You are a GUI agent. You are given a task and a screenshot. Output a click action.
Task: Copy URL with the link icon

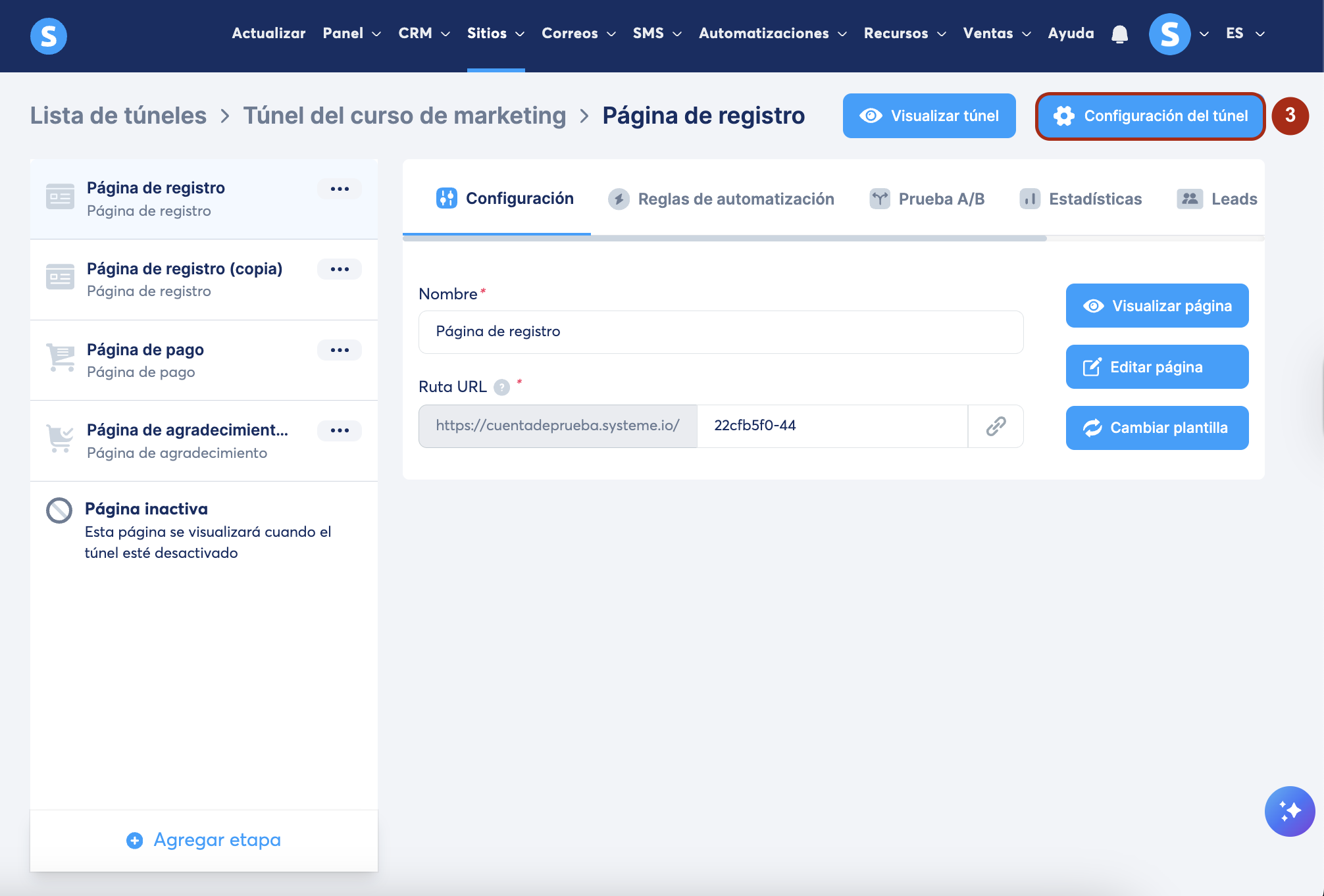(x=996, y=426)
